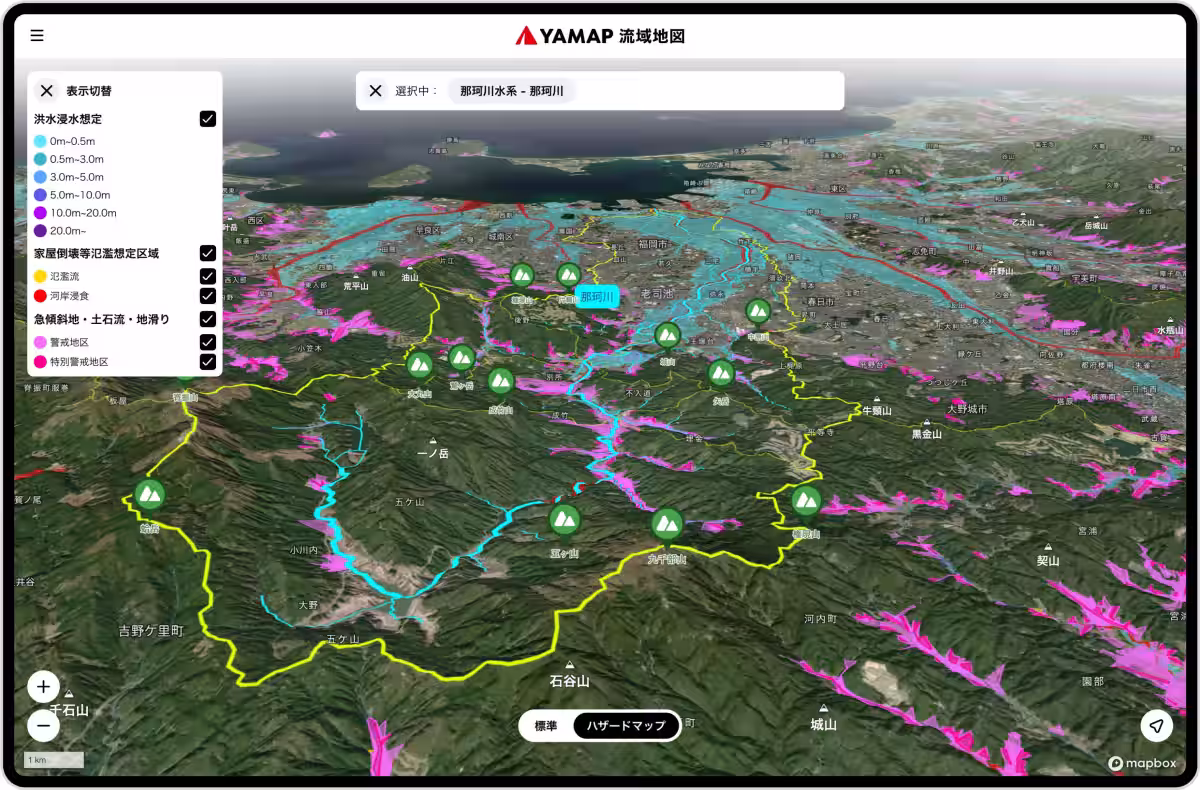Close the 表示切替 layer panel
1200x790 pixels.
[x=47, y=91]
